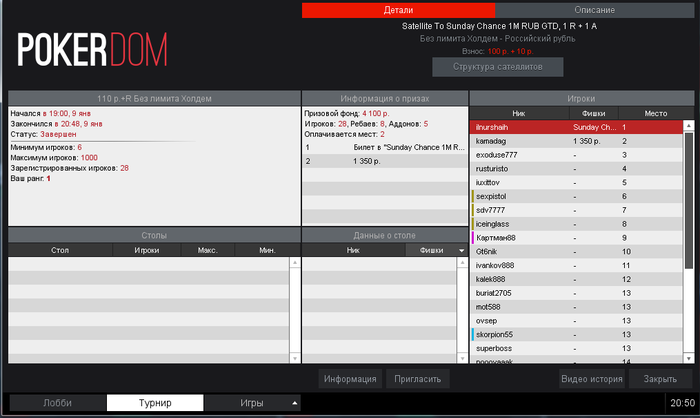Select player row iceinglass

(576, 224)
